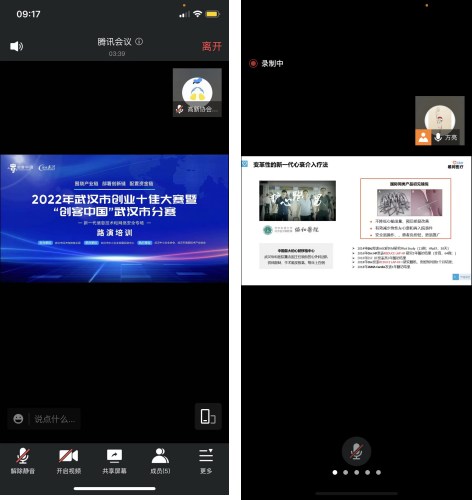Tap the microphone icon beside 万亮

[x=438, y=137]
